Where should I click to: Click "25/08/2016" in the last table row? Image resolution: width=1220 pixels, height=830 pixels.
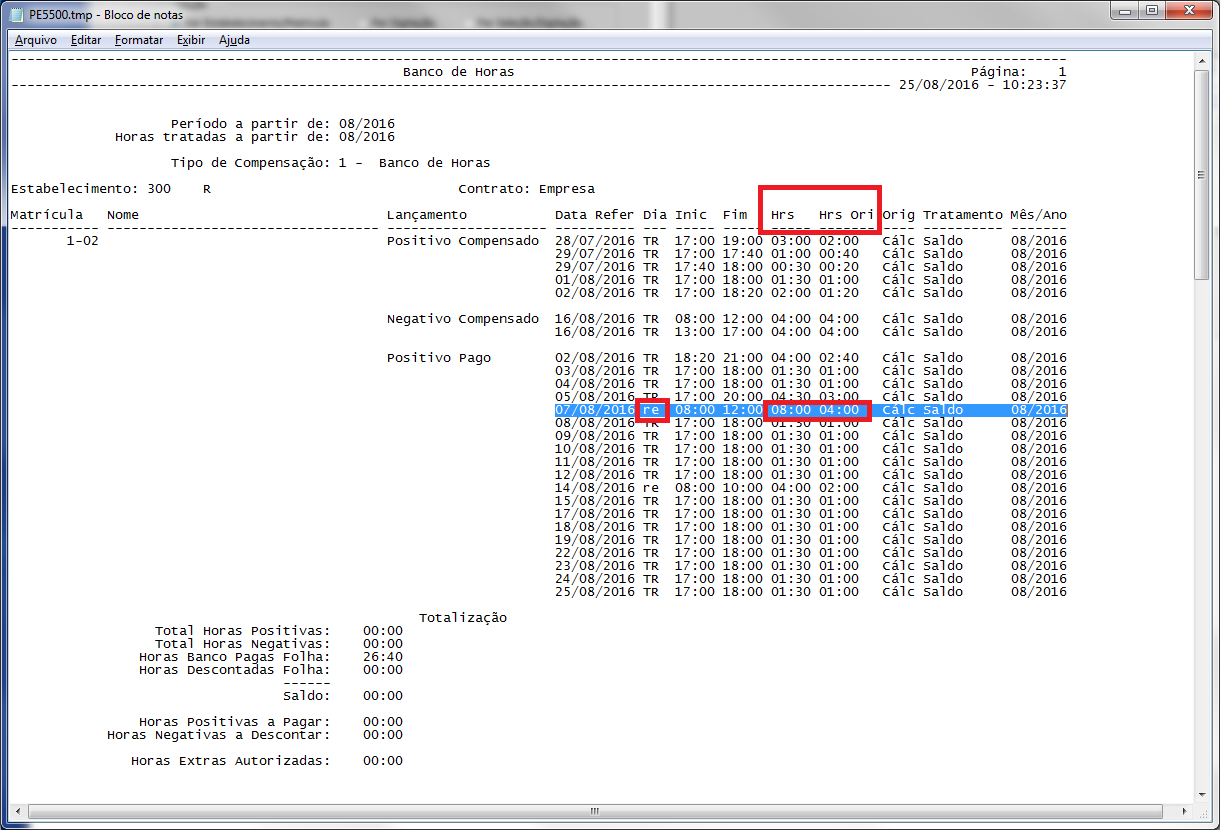click(595, 592)
